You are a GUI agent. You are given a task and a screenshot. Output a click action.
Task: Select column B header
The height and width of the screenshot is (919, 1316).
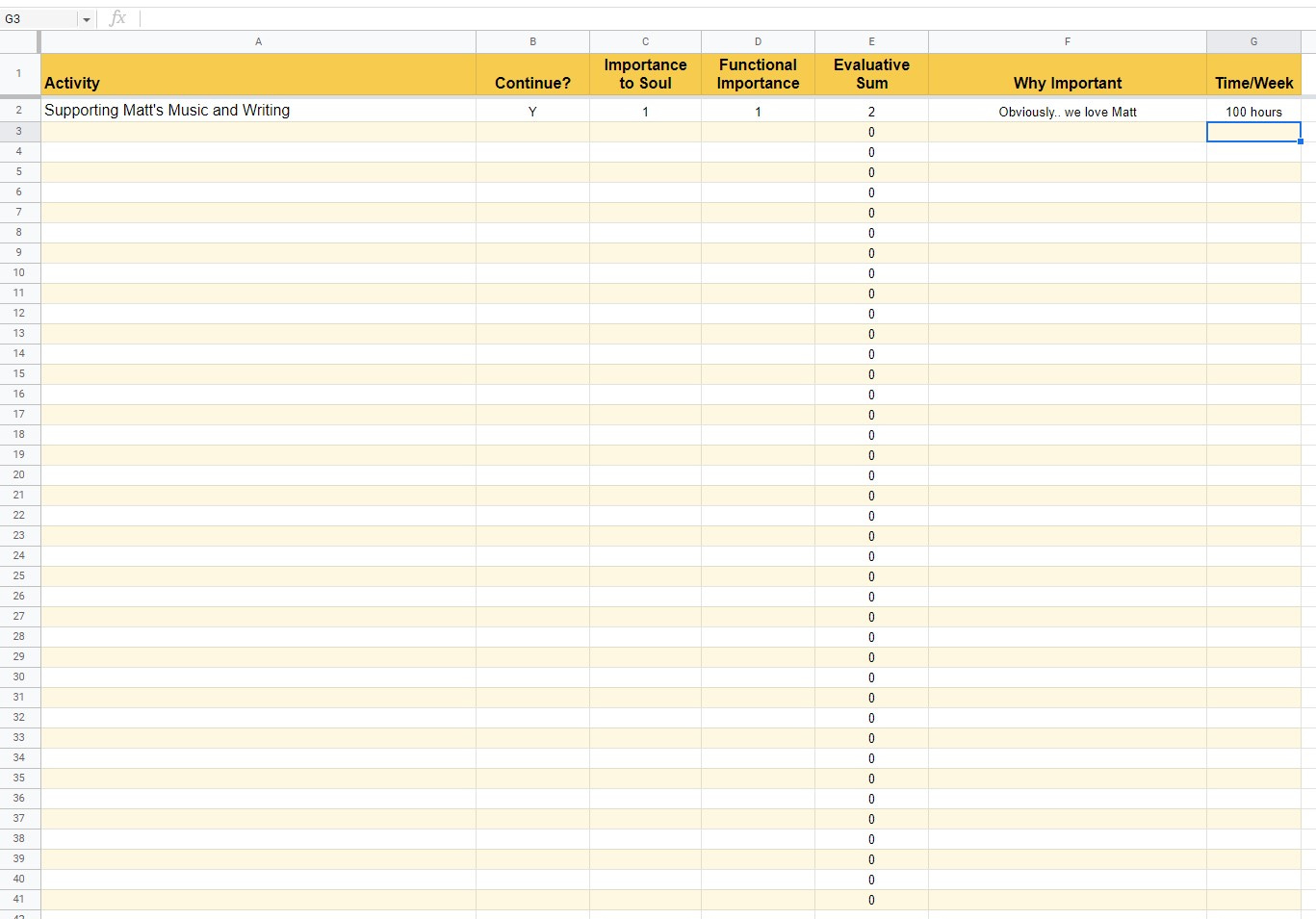[532, 41]
